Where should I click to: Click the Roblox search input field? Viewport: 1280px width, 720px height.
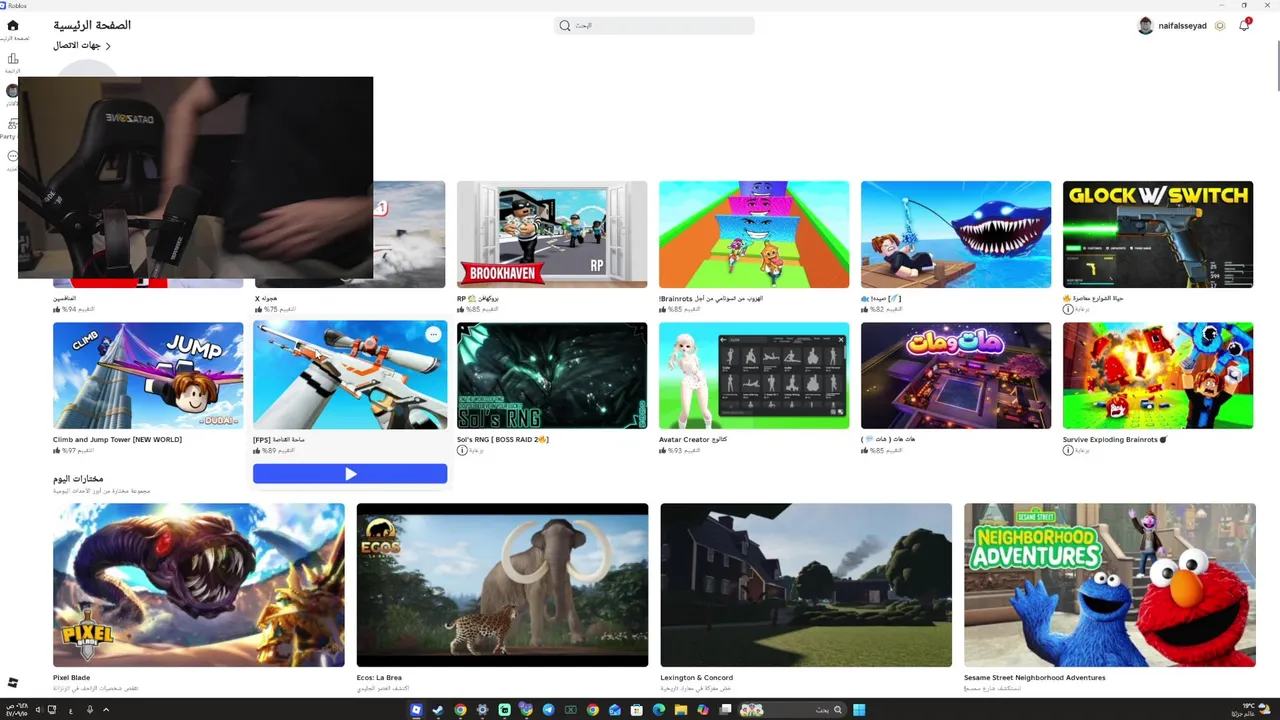coord(654,25)
